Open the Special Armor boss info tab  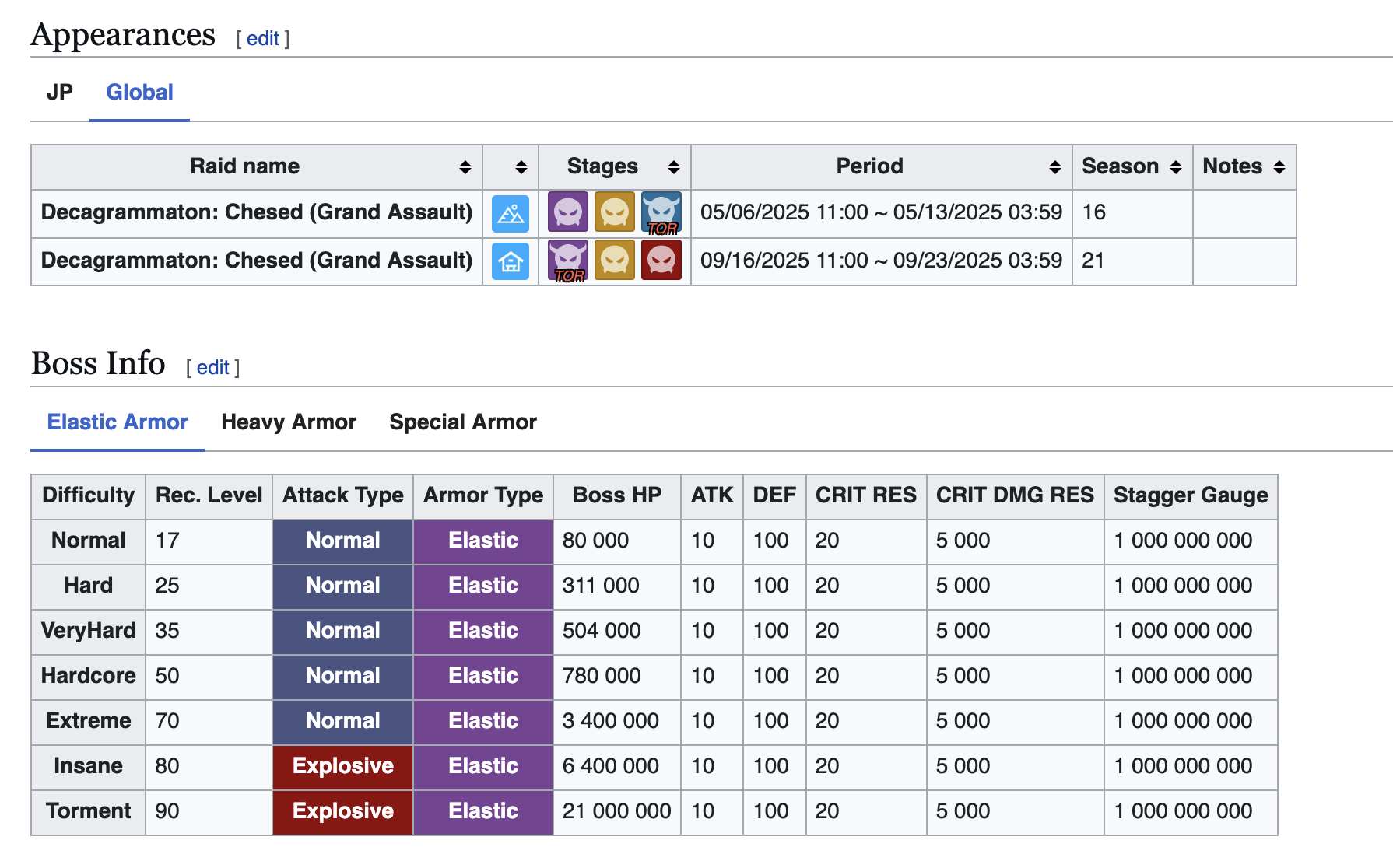463,422
